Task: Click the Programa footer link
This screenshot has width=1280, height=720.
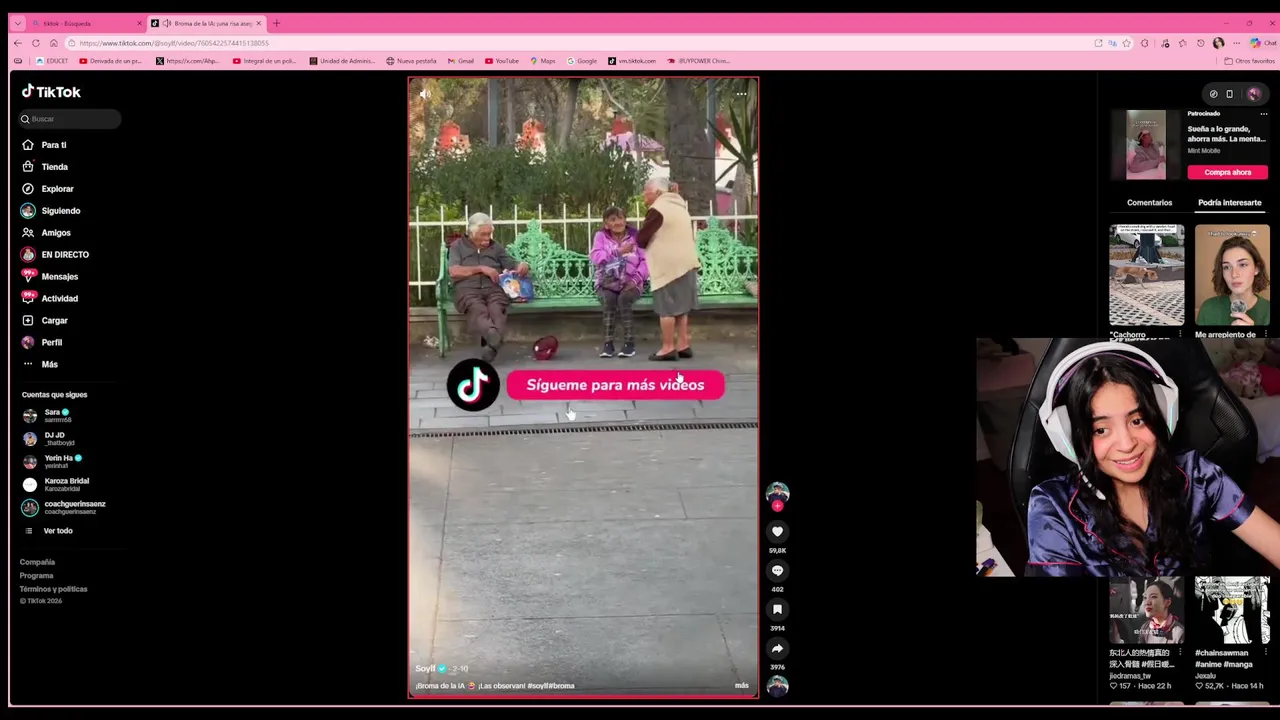Action: coord(36,576)
